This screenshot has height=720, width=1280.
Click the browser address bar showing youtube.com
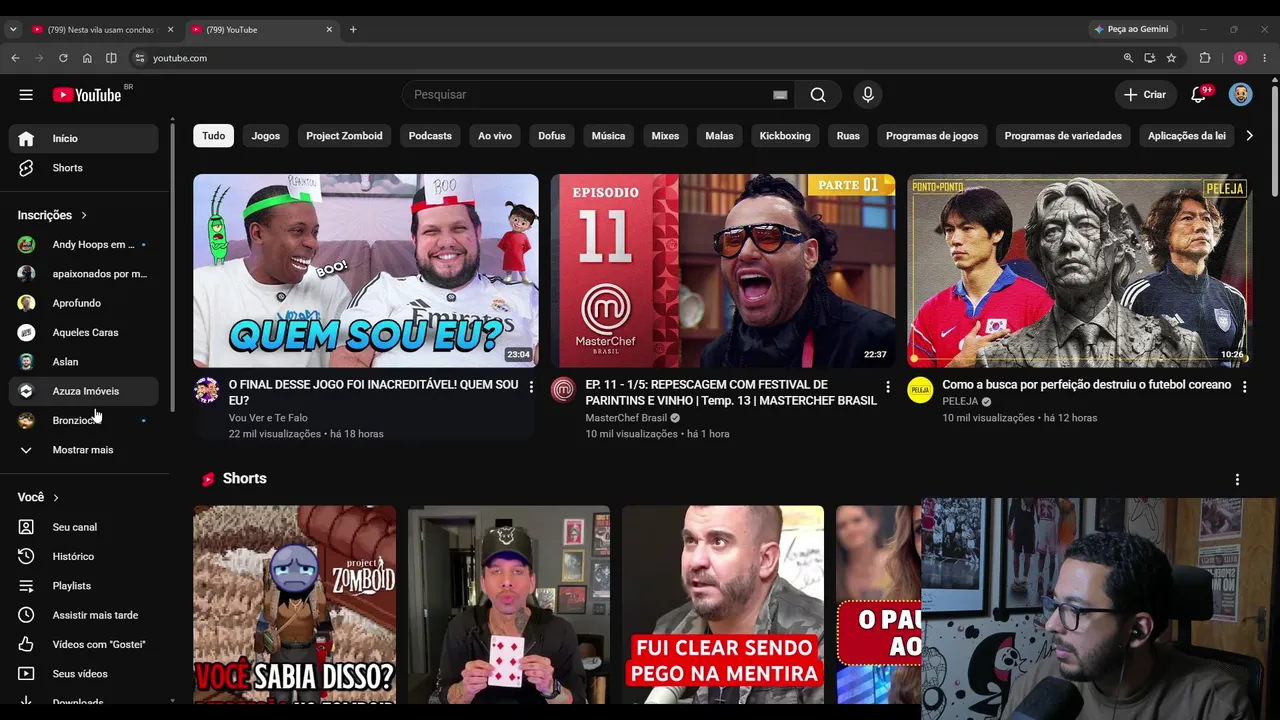click(630, 58)
